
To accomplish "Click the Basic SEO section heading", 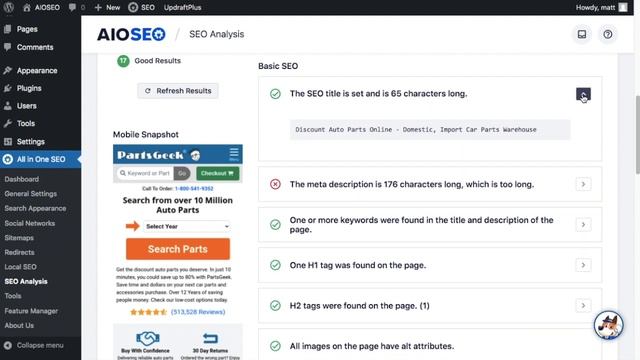I will (278, 66).
